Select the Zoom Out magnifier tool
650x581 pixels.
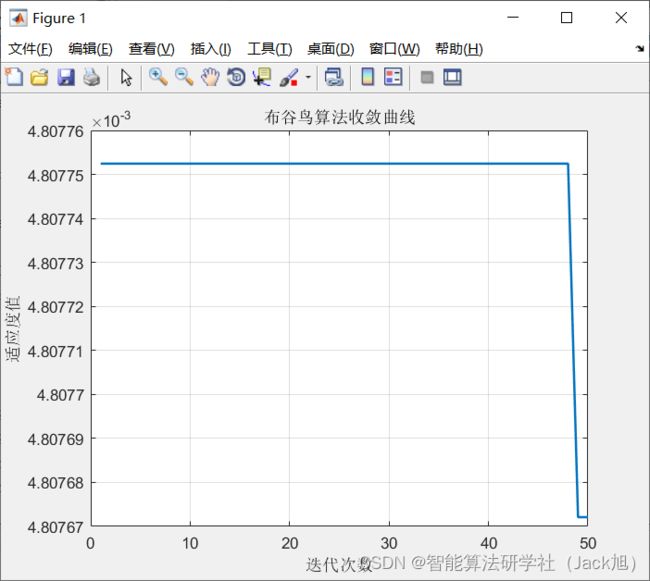pyautogui.click(x=184, y=77)
